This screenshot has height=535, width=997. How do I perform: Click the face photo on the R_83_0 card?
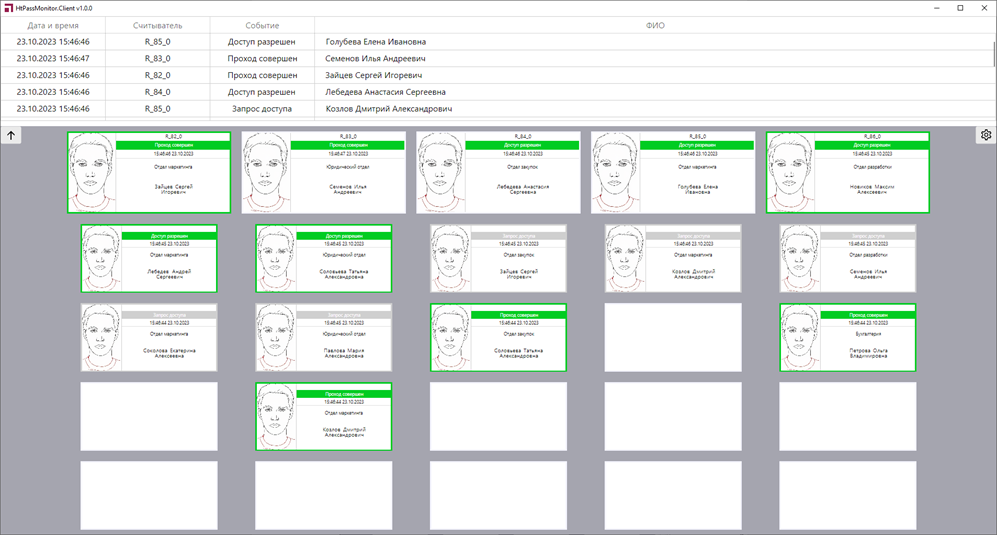tap(266, 172)
